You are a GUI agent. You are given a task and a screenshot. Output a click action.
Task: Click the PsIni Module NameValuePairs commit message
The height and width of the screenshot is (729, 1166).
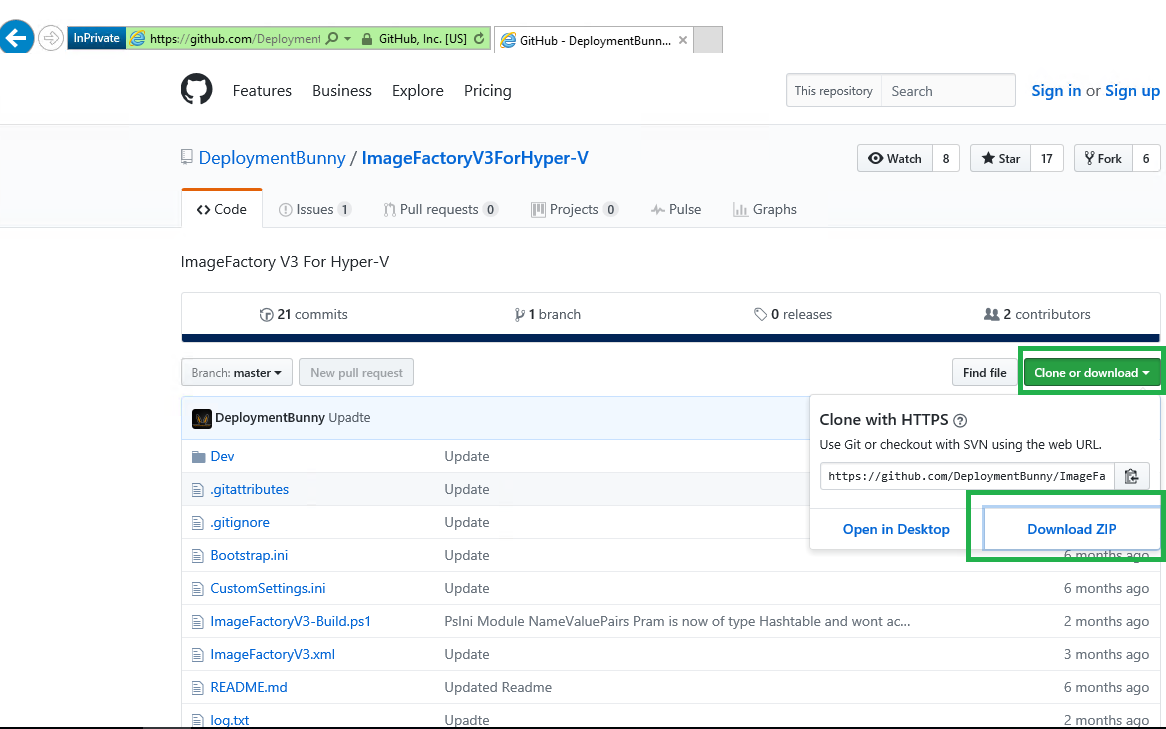coord(677,621)
